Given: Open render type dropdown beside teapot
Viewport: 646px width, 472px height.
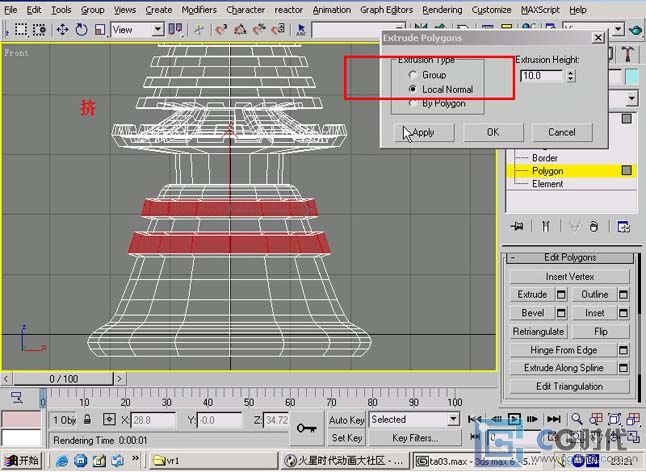Looking at the screenshot, I should (618, 29).
